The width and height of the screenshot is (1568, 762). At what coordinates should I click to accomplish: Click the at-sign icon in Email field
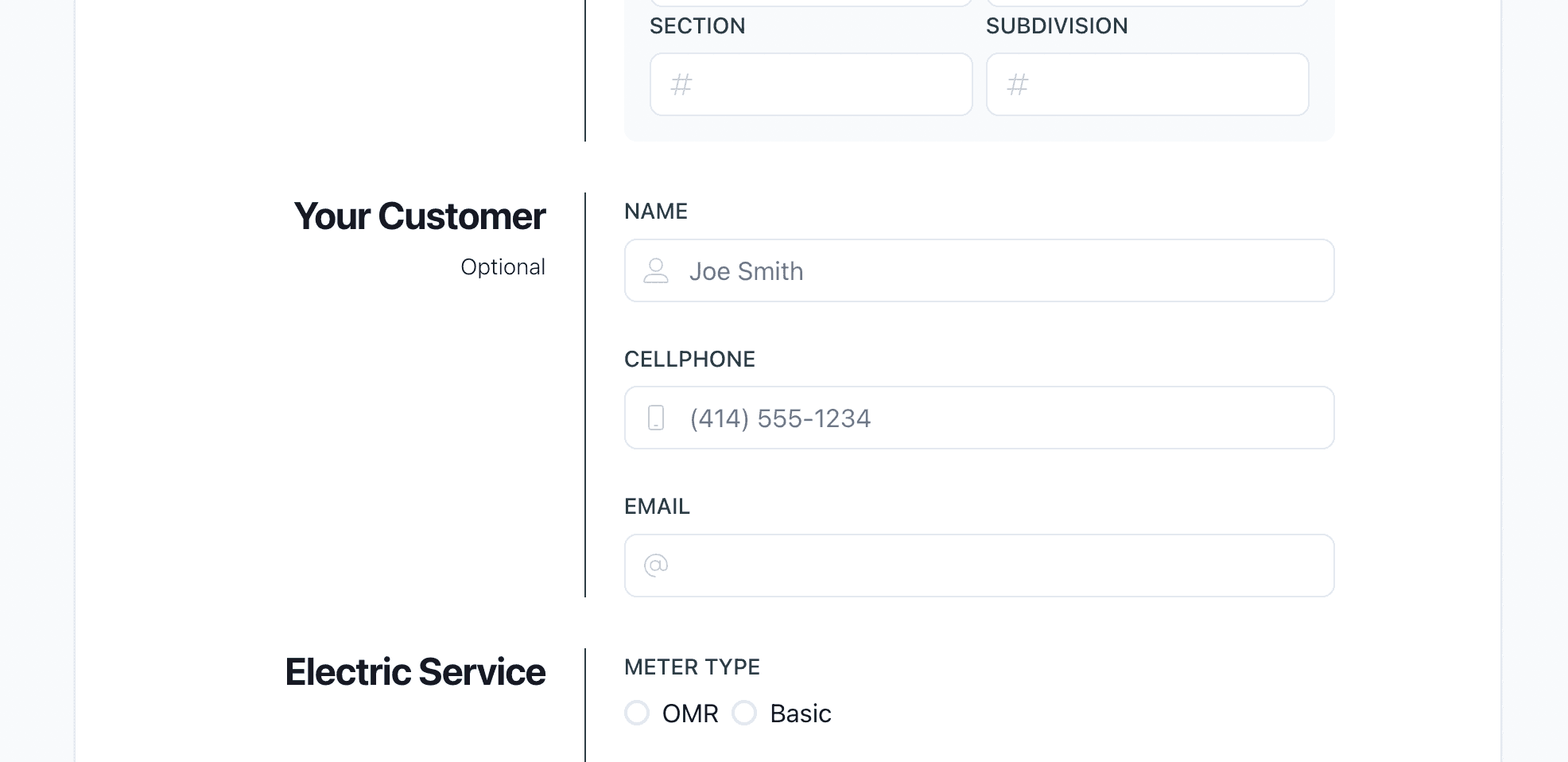656,566
